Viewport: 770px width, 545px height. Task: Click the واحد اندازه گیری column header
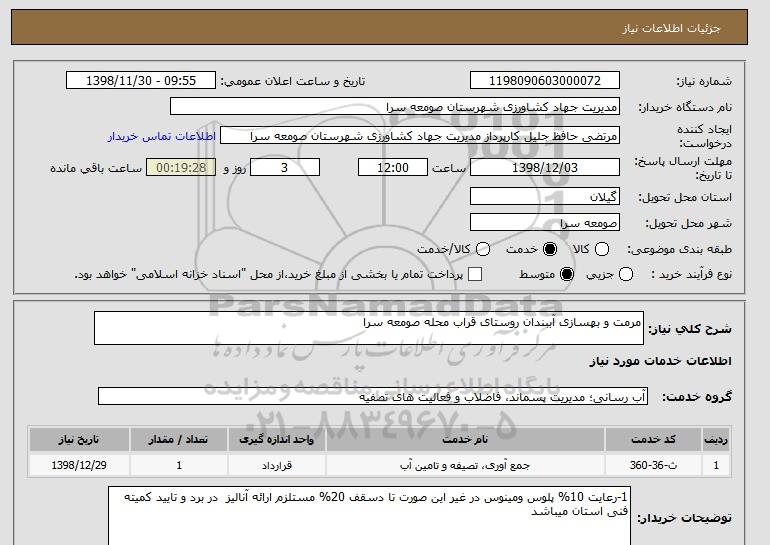pyautogui.click(x=277, y=439)
